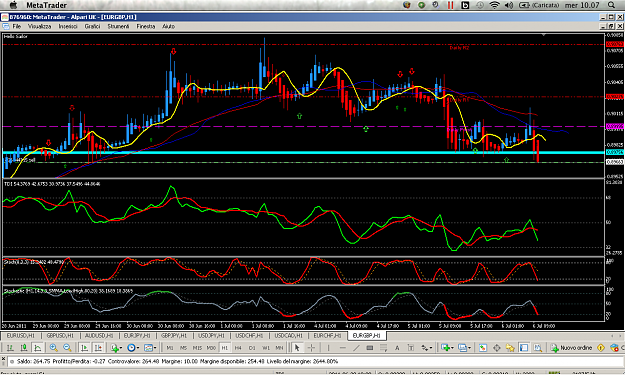Open the Strumenti menu

[118, 26]
